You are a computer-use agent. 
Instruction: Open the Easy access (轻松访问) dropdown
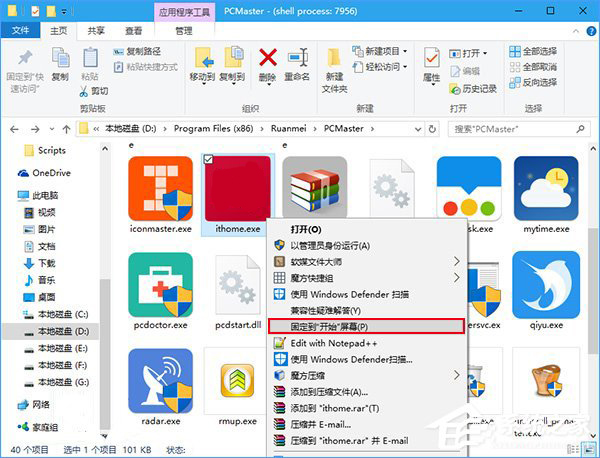(380, 67)
